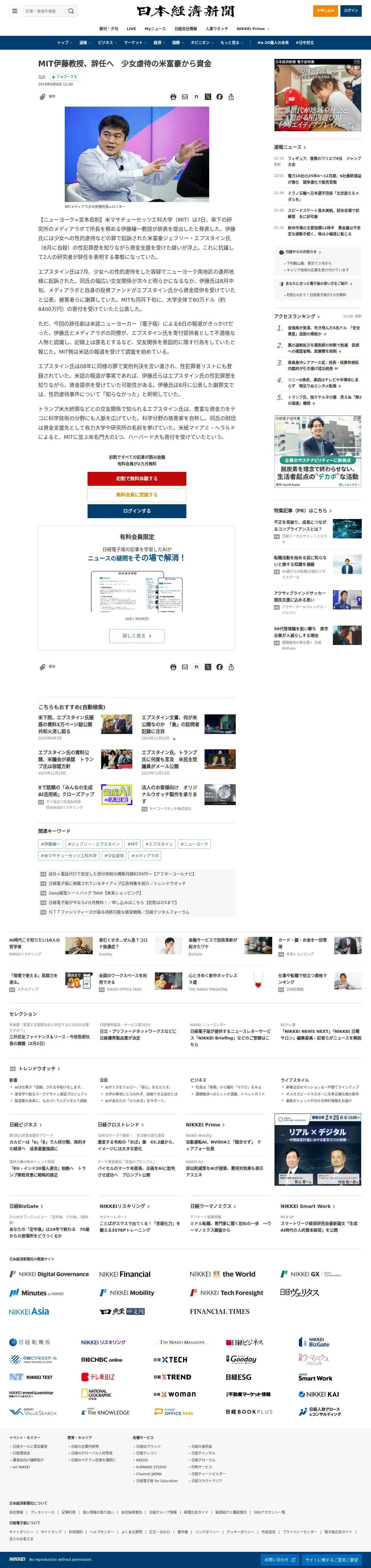The image size is (371, 1568).
Task: Click the Facebook icon below the article
Action: pos(220,667)
